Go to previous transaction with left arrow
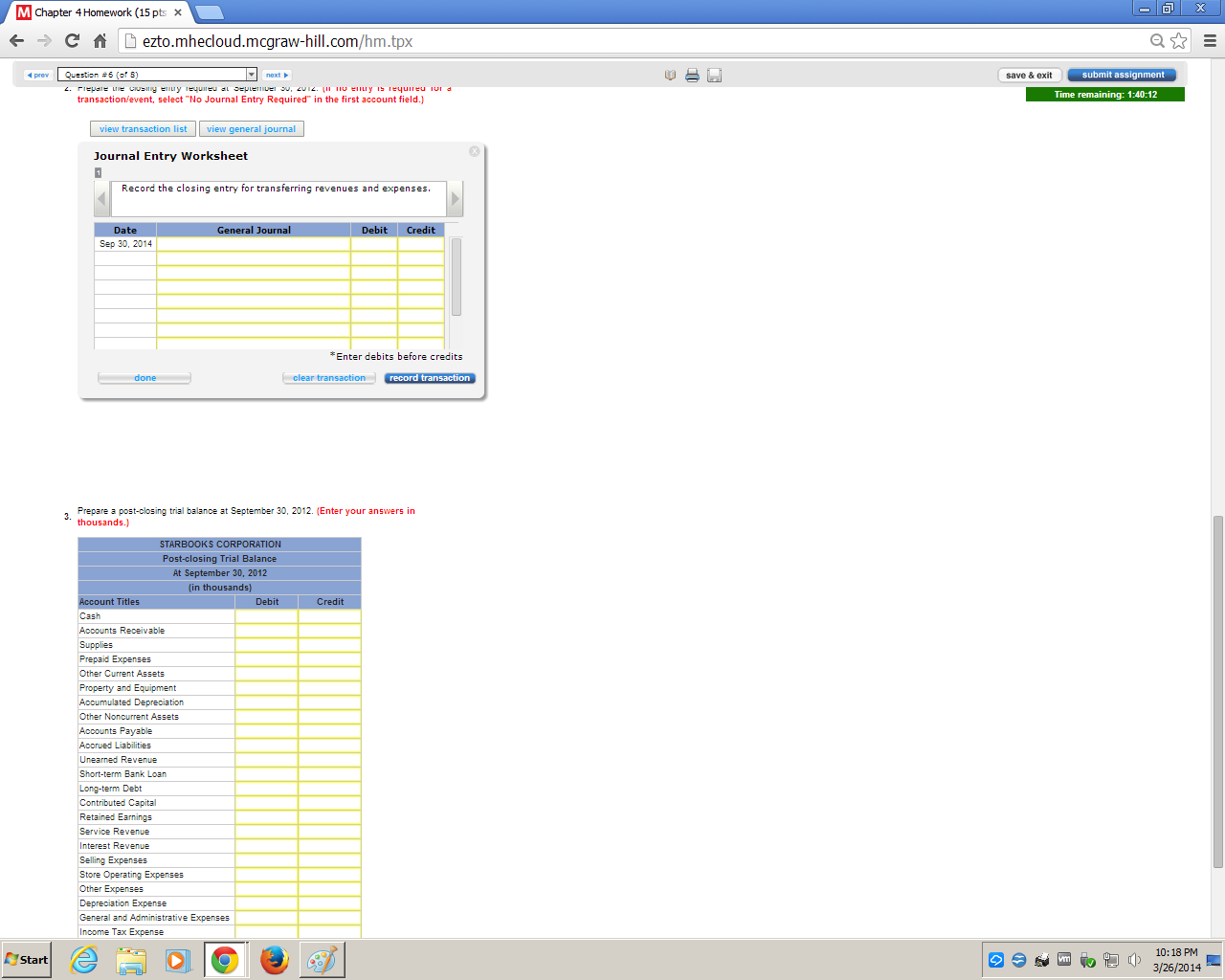 point(102,199)
